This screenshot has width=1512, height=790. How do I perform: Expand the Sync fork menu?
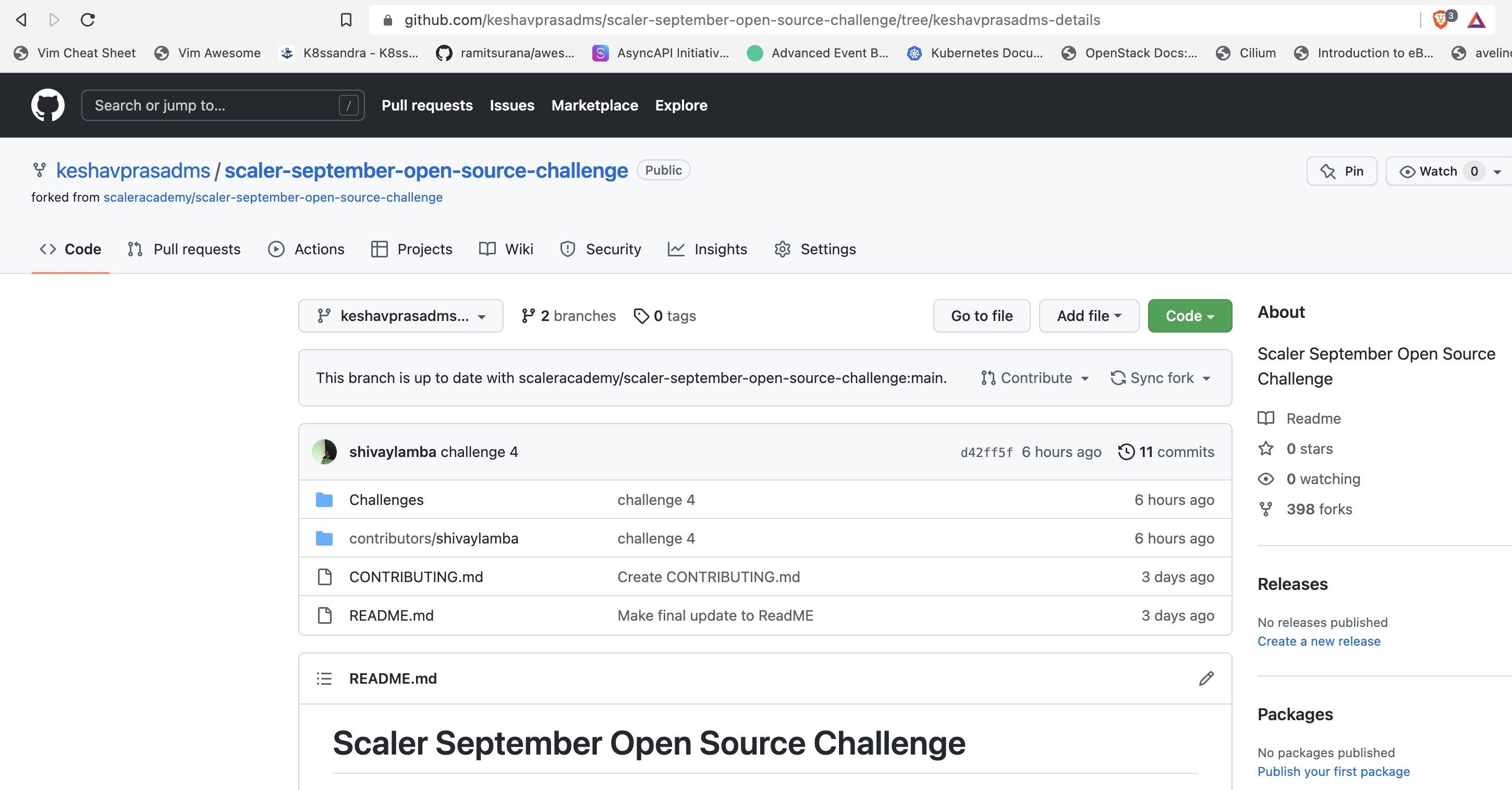tap(1161, 378)
